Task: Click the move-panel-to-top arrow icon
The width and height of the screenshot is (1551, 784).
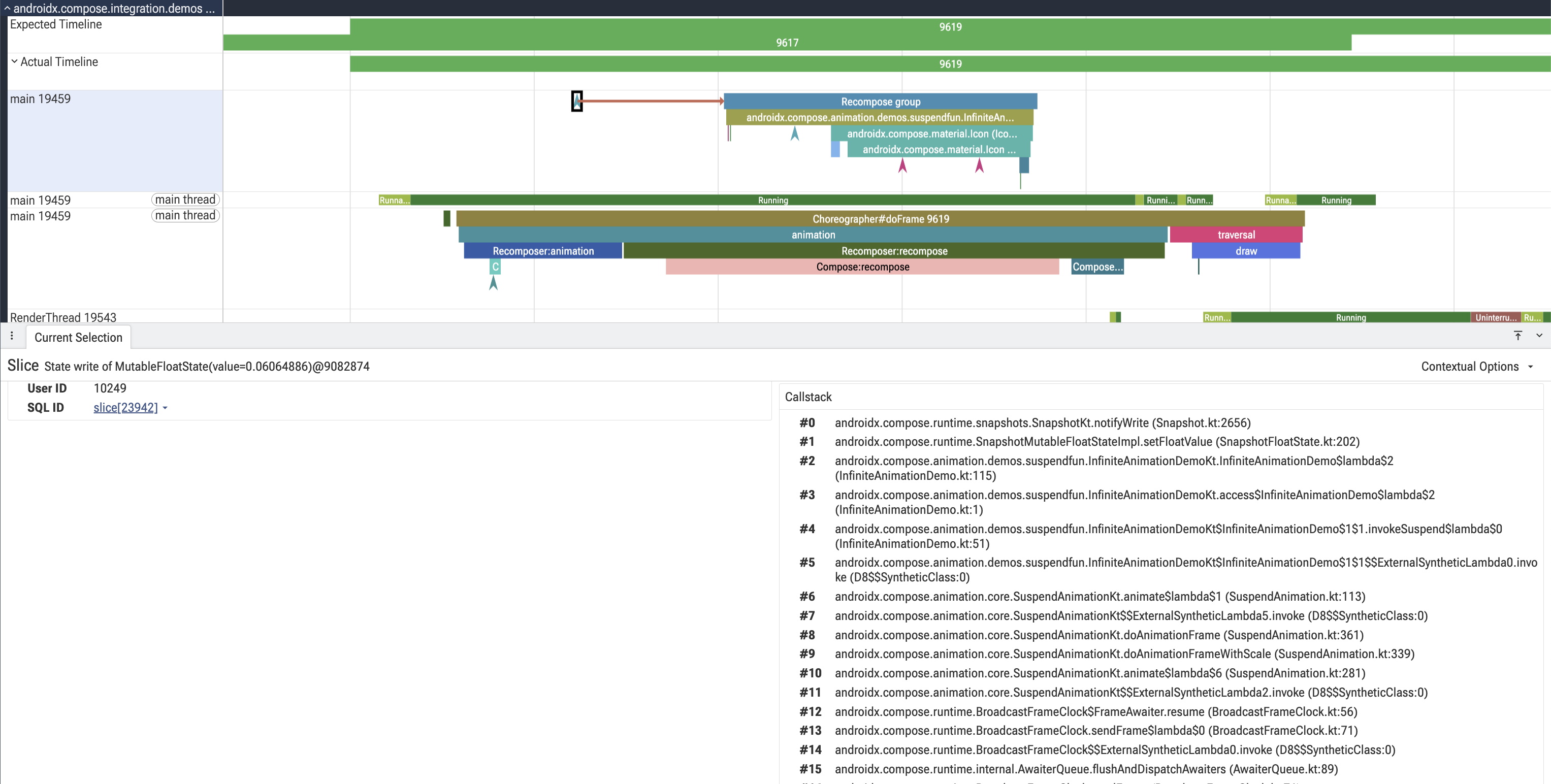Action: coord(1518,336)
